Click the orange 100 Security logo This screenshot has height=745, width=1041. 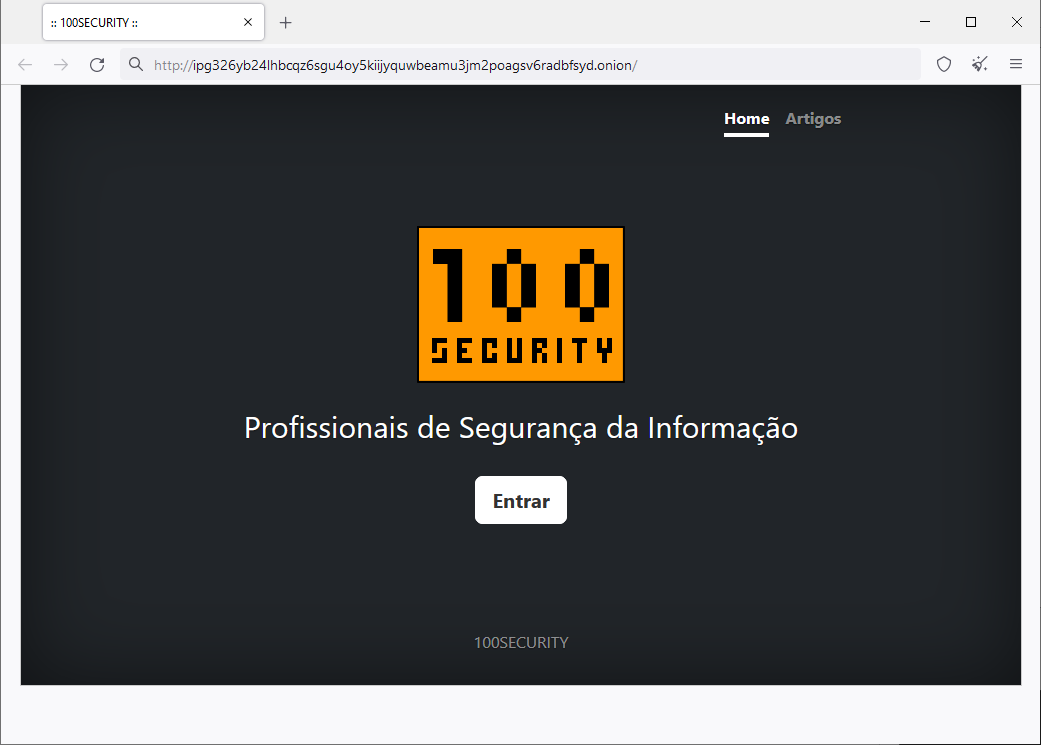coord(520,304)
